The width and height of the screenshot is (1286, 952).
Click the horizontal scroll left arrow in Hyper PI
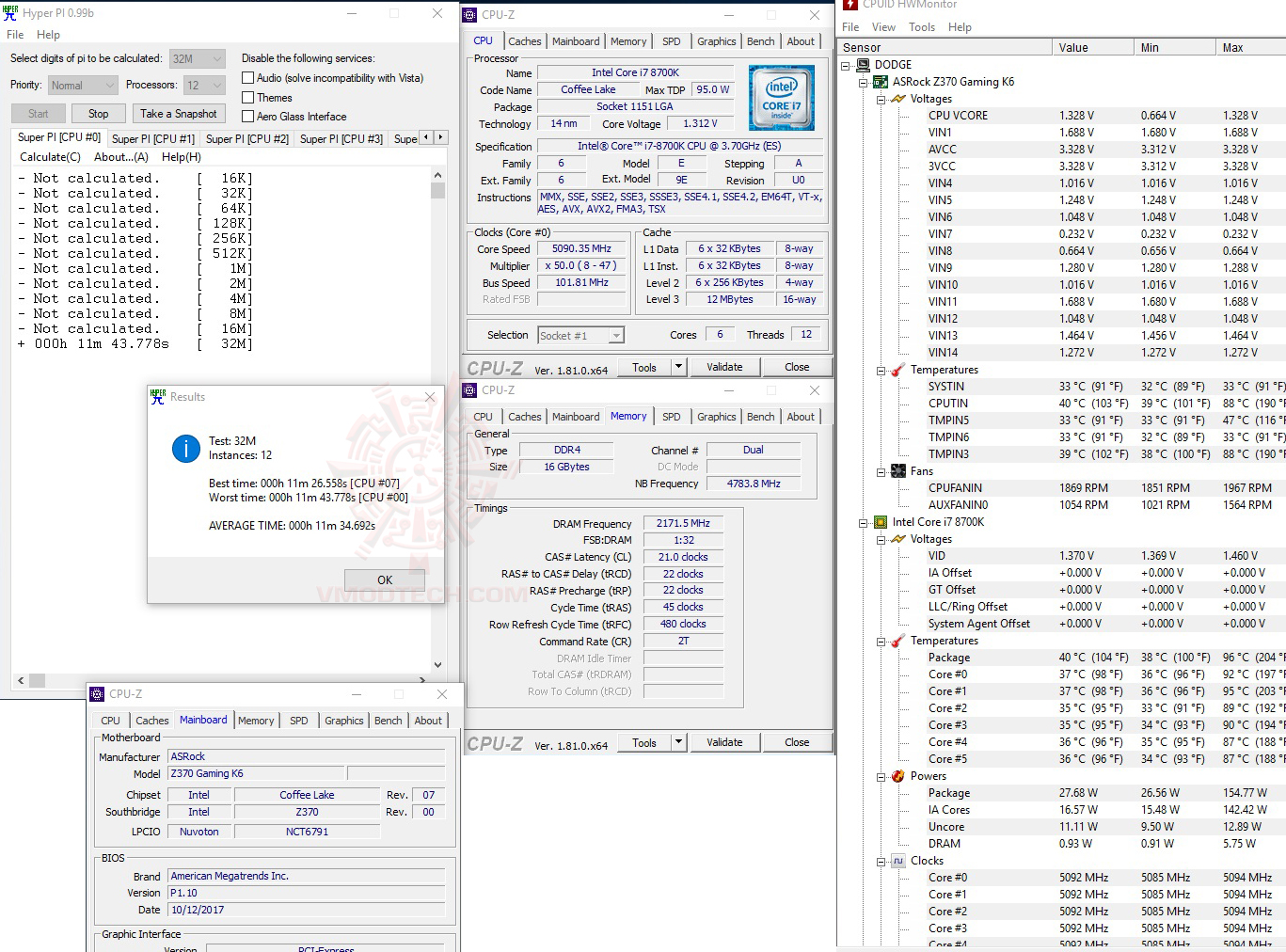[x=21, y=680]
